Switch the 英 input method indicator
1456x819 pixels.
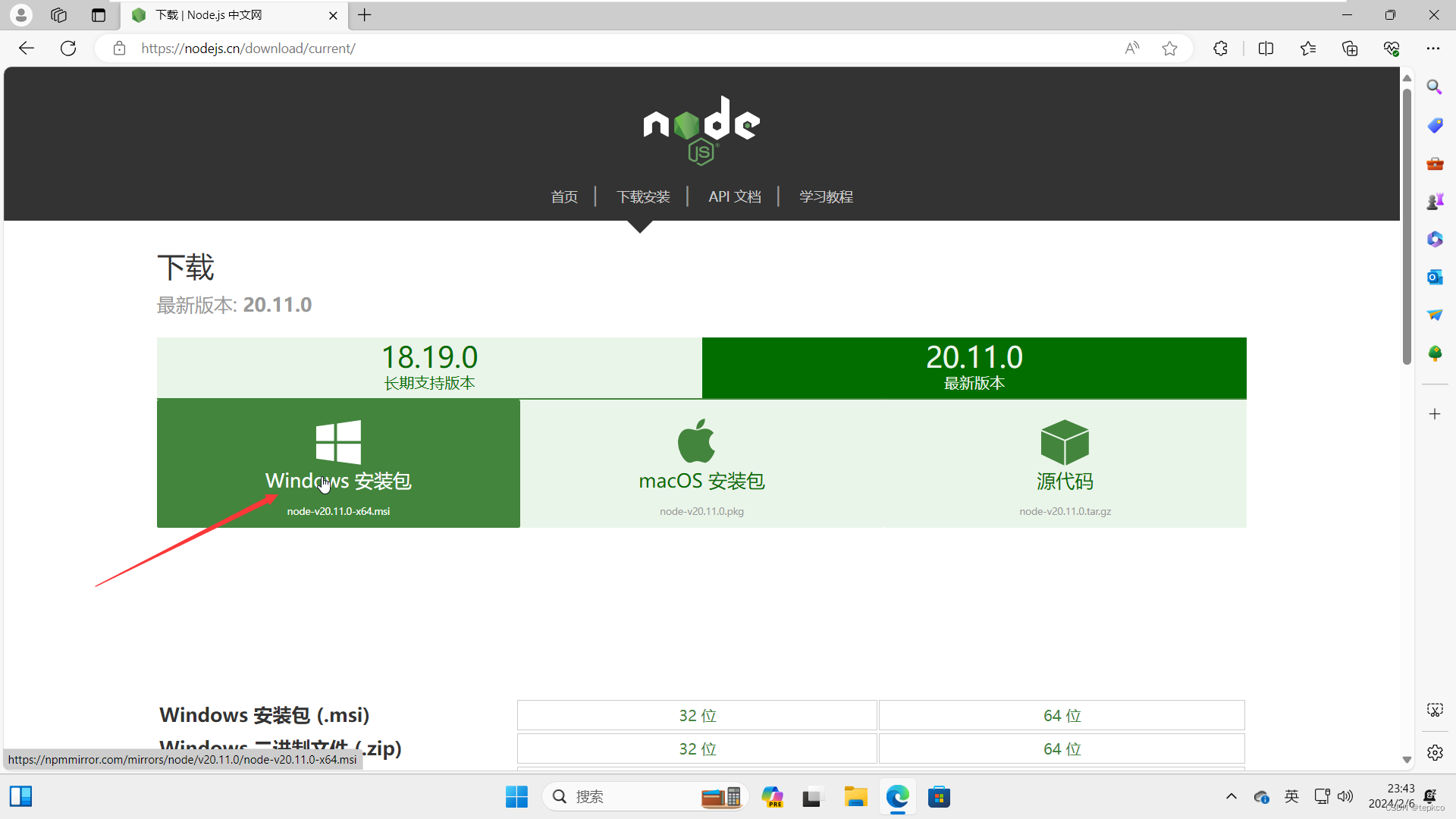pyautogui.click(x=1291, y=796)
